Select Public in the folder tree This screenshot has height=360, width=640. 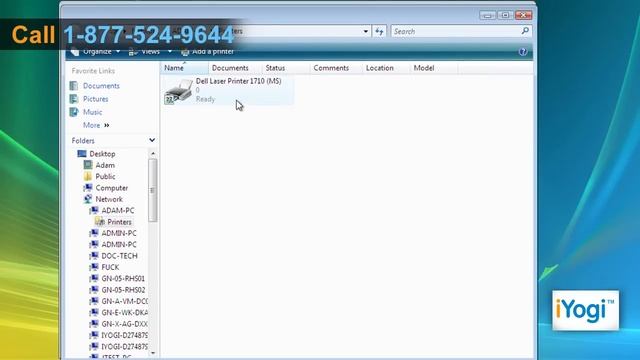[x=105, y=176]
